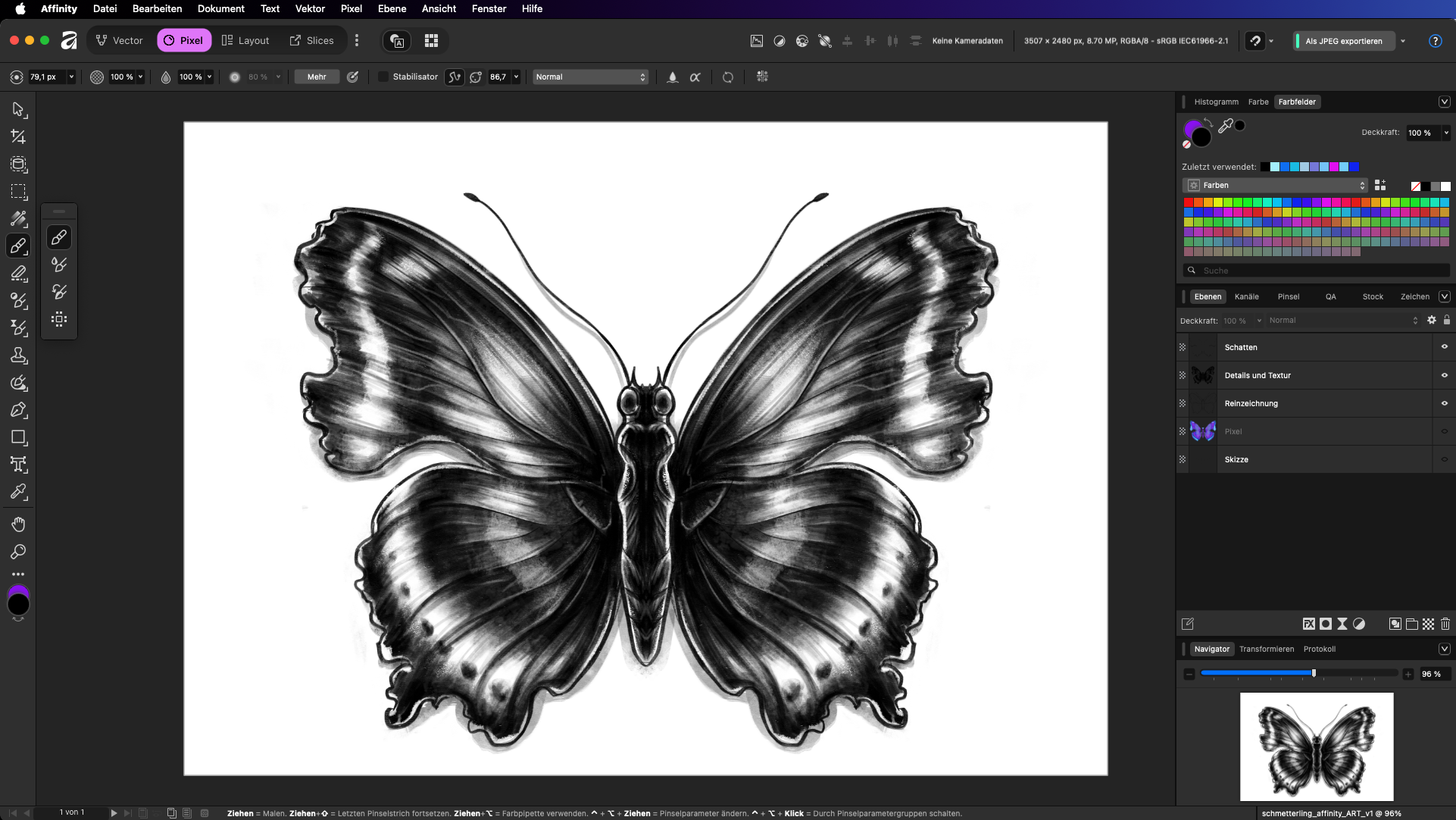This screenshot has height=820, width=1456.
Task: Open the Ebene menu
Action: coord(392,8)
